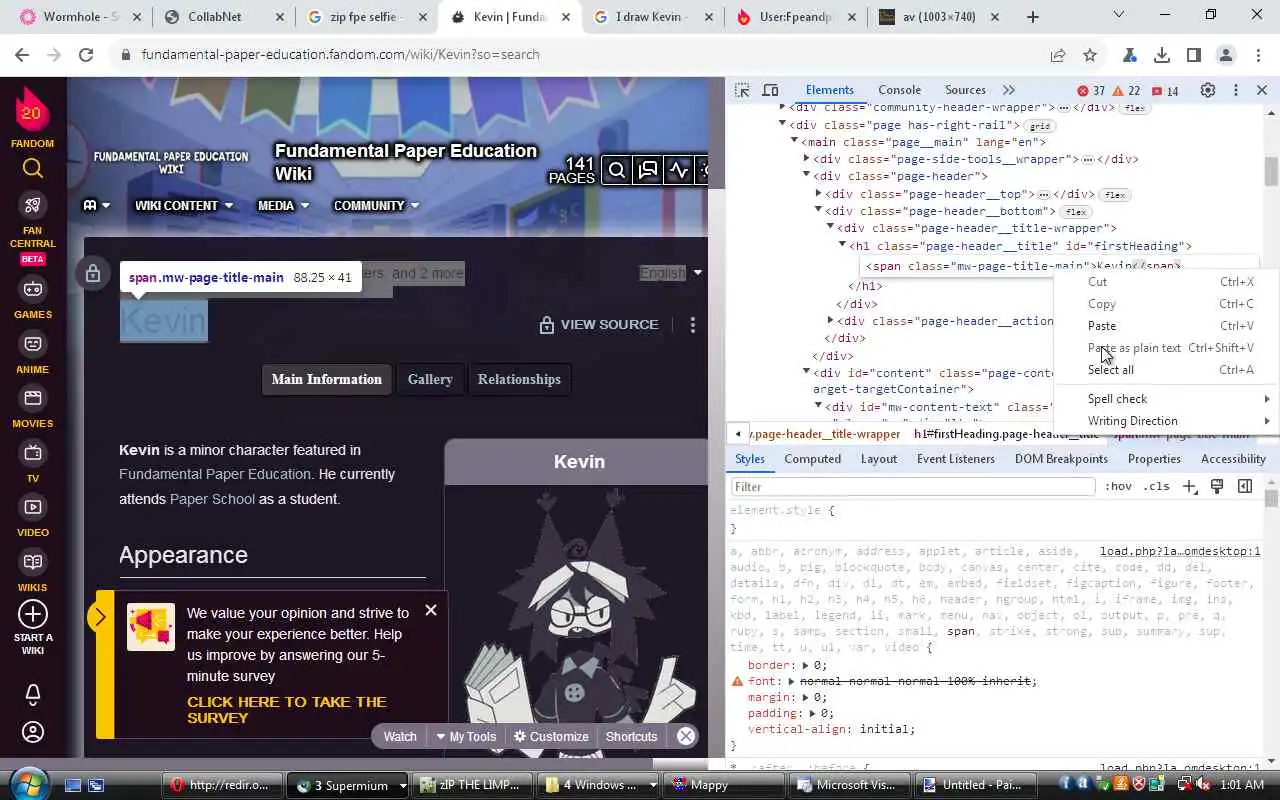Screen dimensions: 1280x800
Task: Open the notifications bell icon
Action: (33, 693)
